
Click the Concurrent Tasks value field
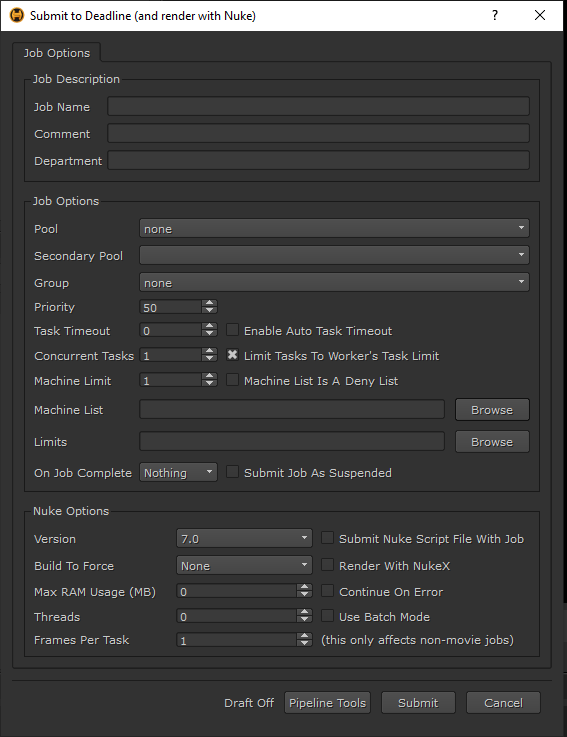pos(171,355)
